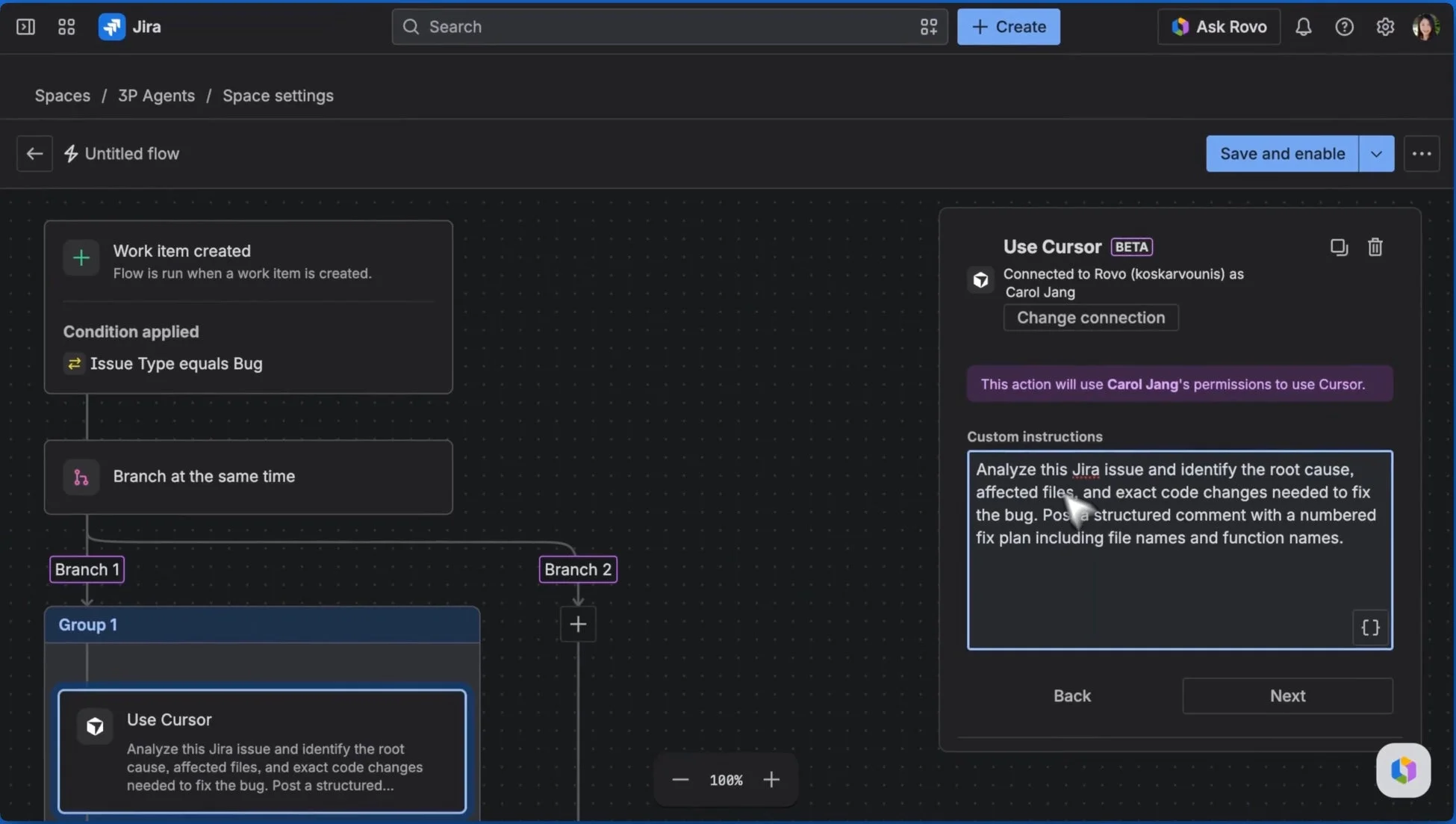Click the 100% zoom level
The height and width of the screenshot is (824, 1456).
[x=726, y=781]
